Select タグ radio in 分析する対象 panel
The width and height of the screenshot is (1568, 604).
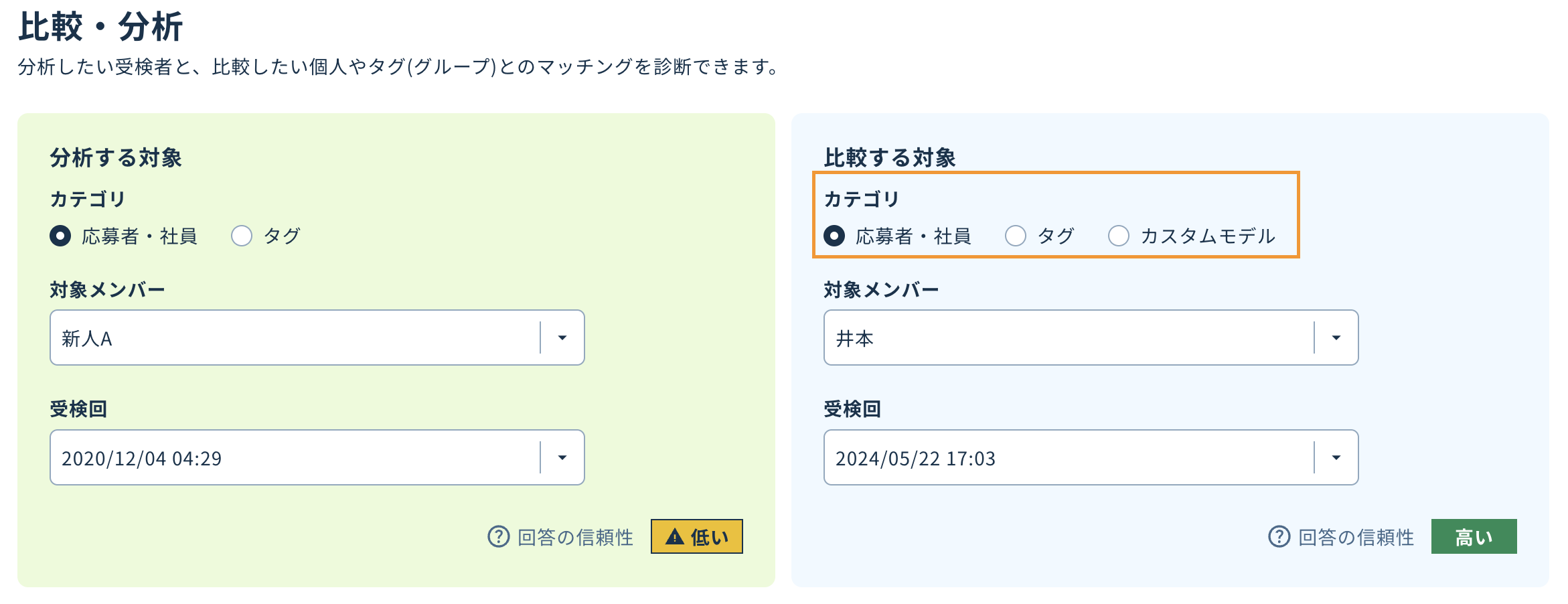pyautogui.click(x=242, y=236)
